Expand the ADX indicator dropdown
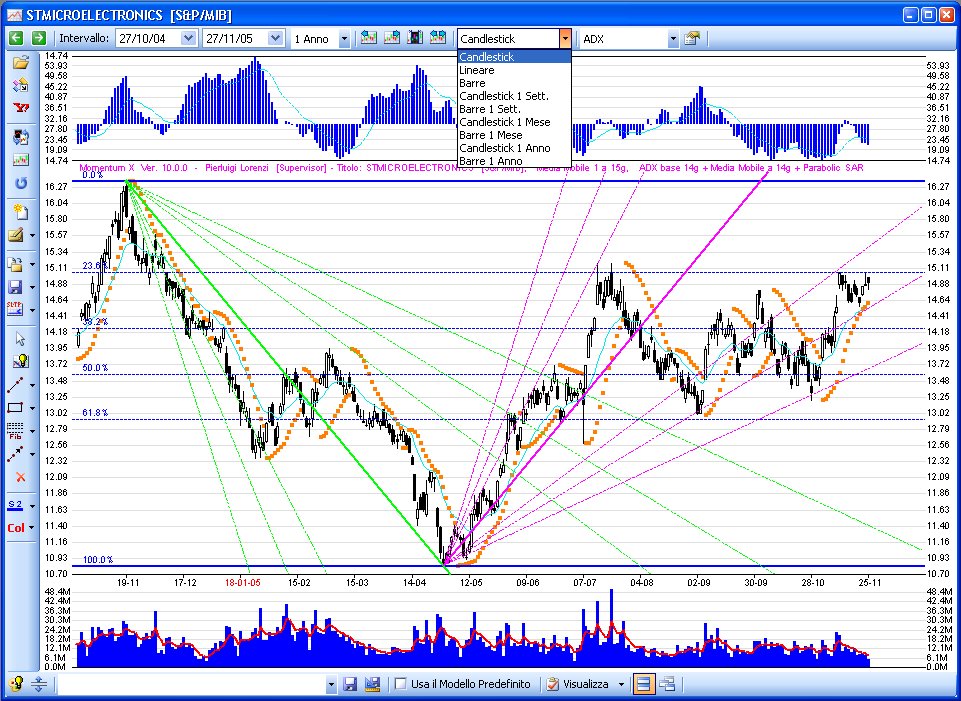This screenshot has width=961, height=701. pos(673,39)
